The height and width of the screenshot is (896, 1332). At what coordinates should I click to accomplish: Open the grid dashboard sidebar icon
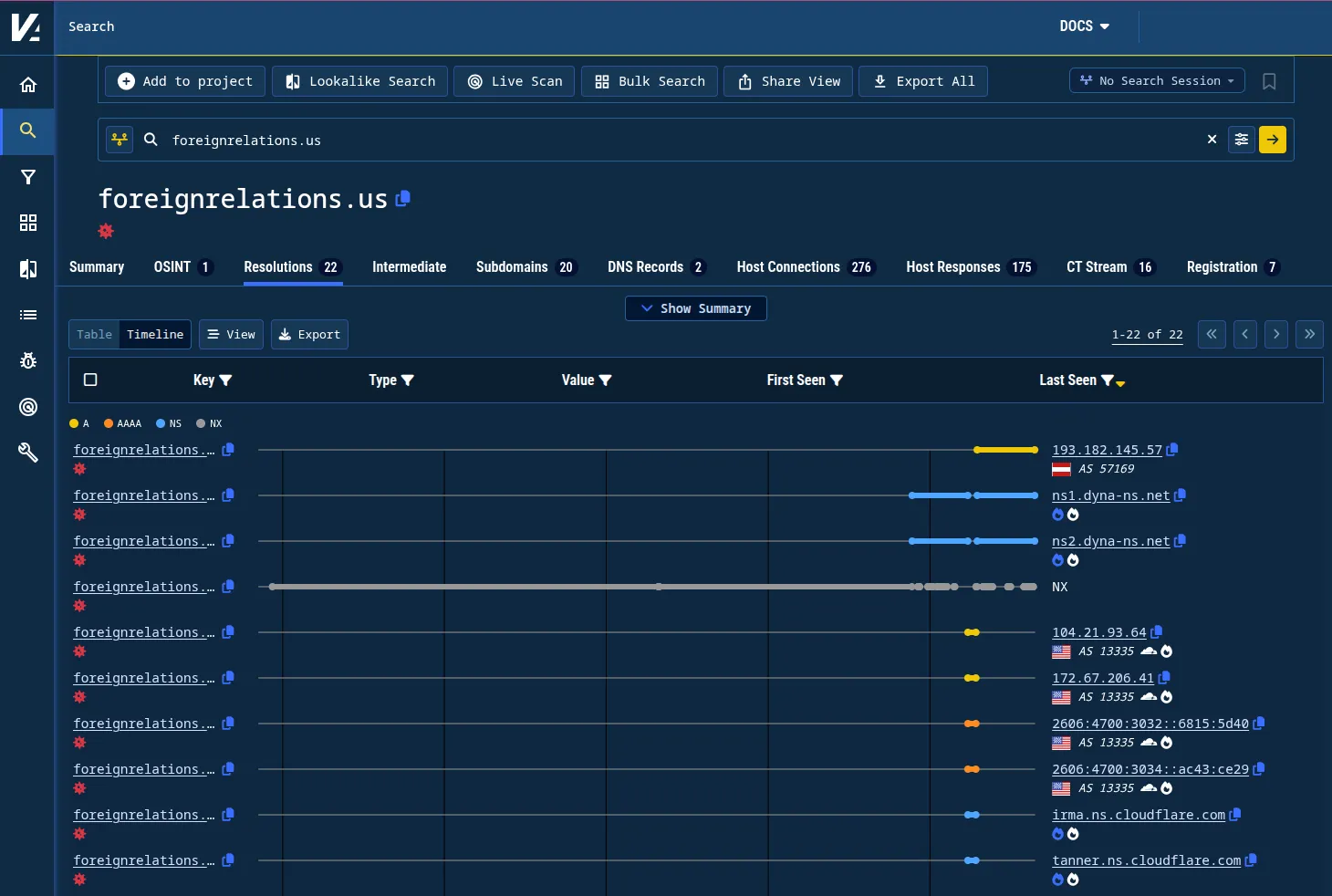coord(28,223)
